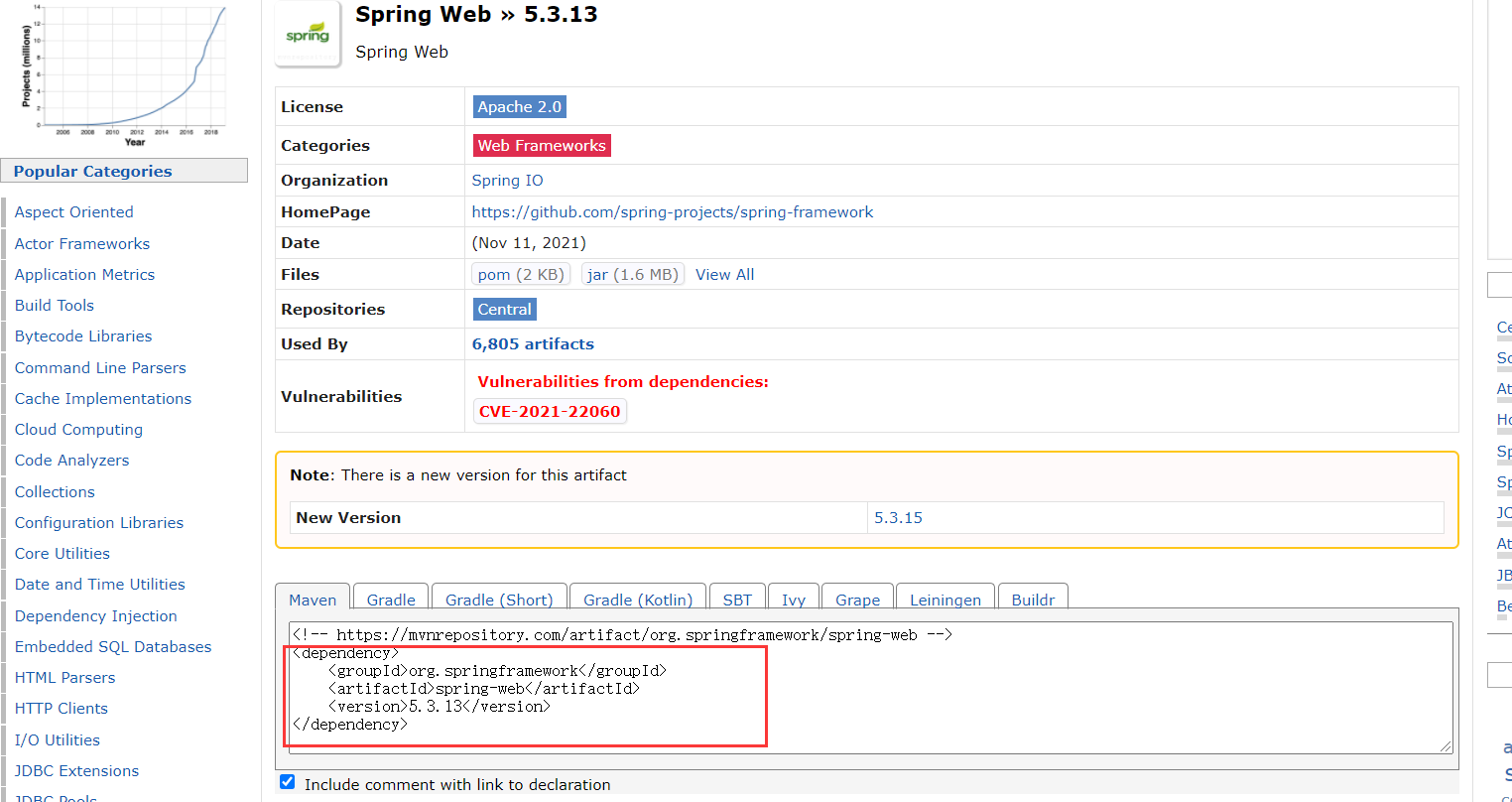The height and width of the screenshot is (802, 1512).
Task: Switch to the Gradle tab
Action: pos(391,599)
